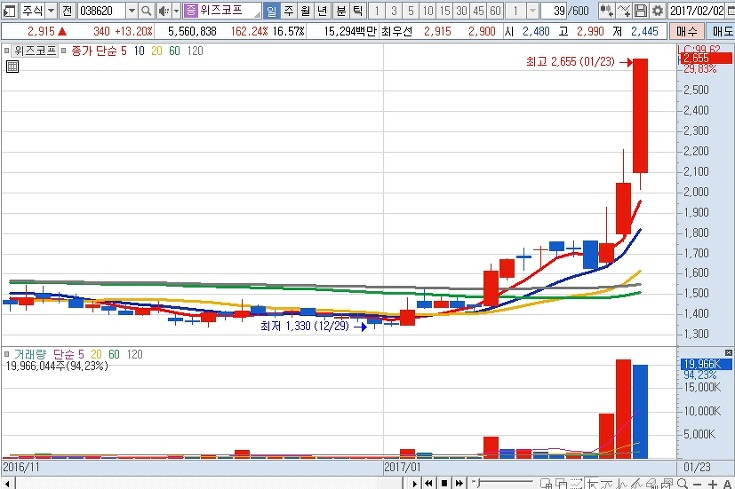
Task: Click the play button in chart replay
Action: tap(414, 483)
